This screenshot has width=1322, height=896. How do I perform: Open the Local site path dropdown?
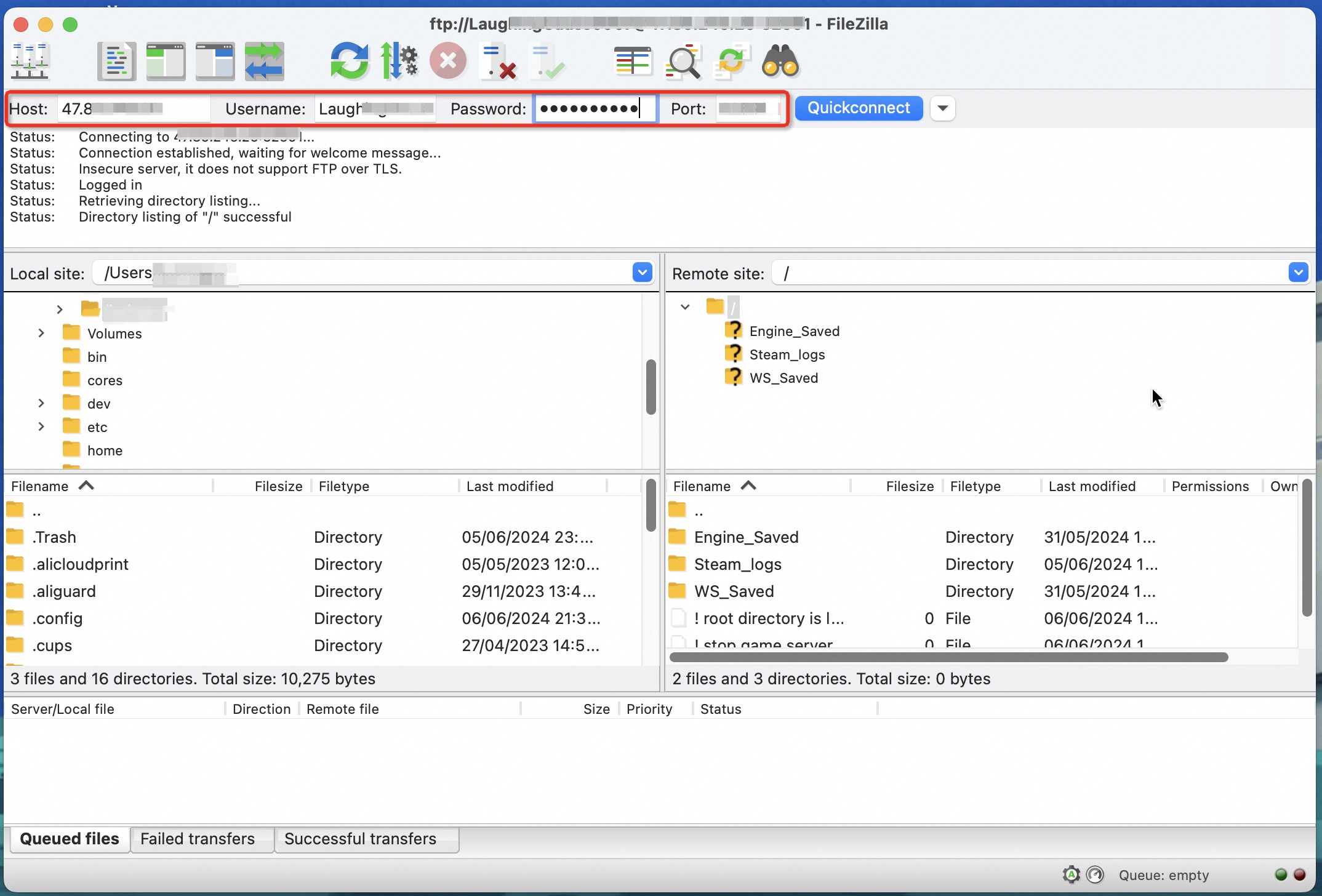[x=642, y=272]
